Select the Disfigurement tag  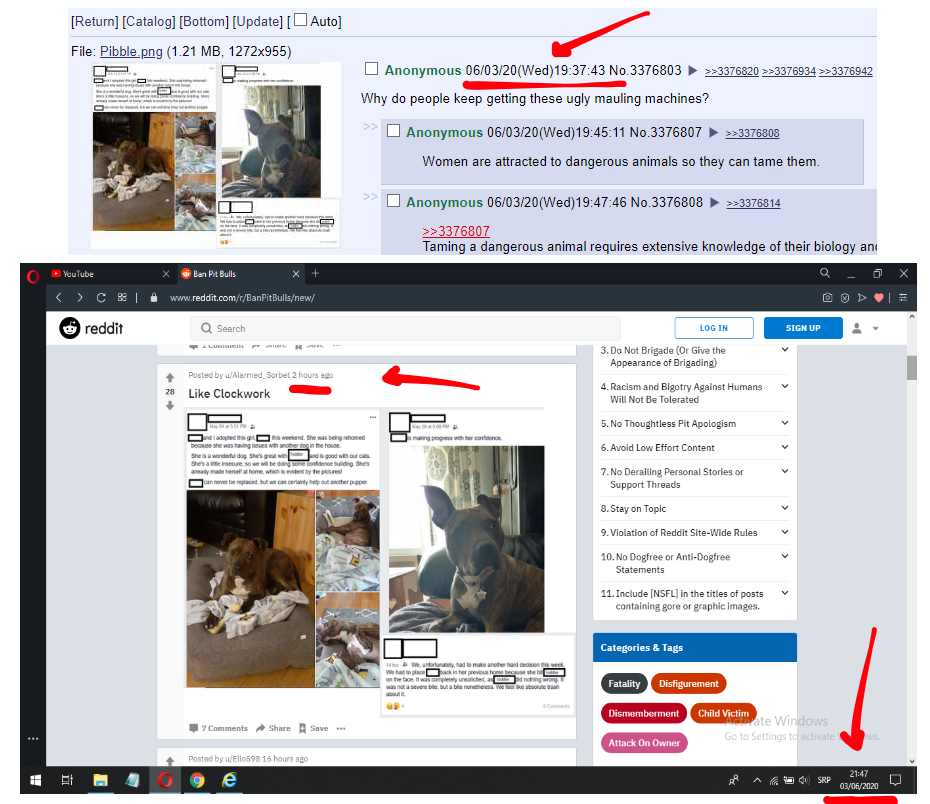688,684
